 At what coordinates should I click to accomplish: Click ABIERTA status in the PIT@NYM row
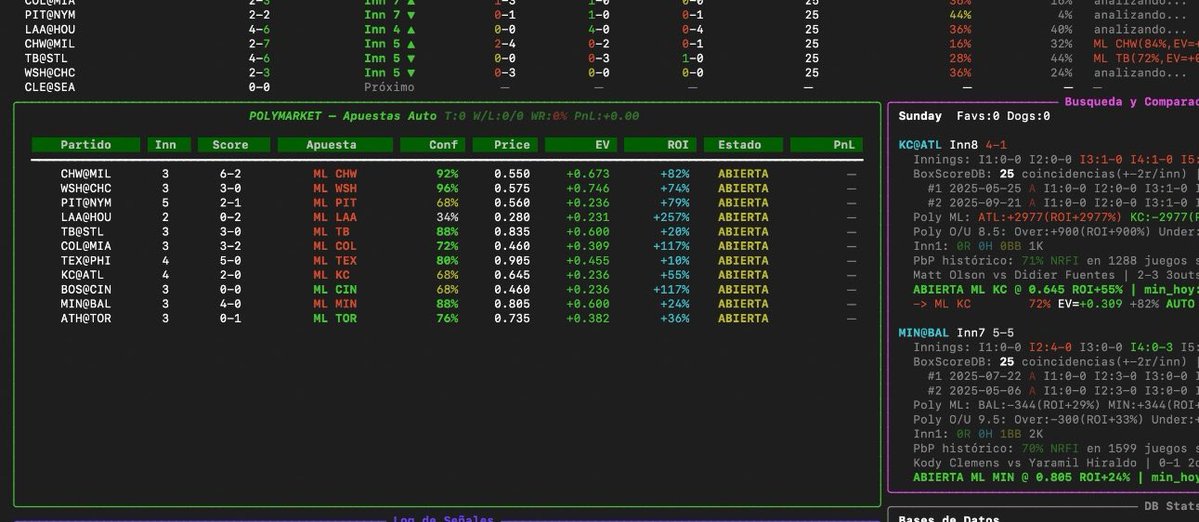(743, 203)
